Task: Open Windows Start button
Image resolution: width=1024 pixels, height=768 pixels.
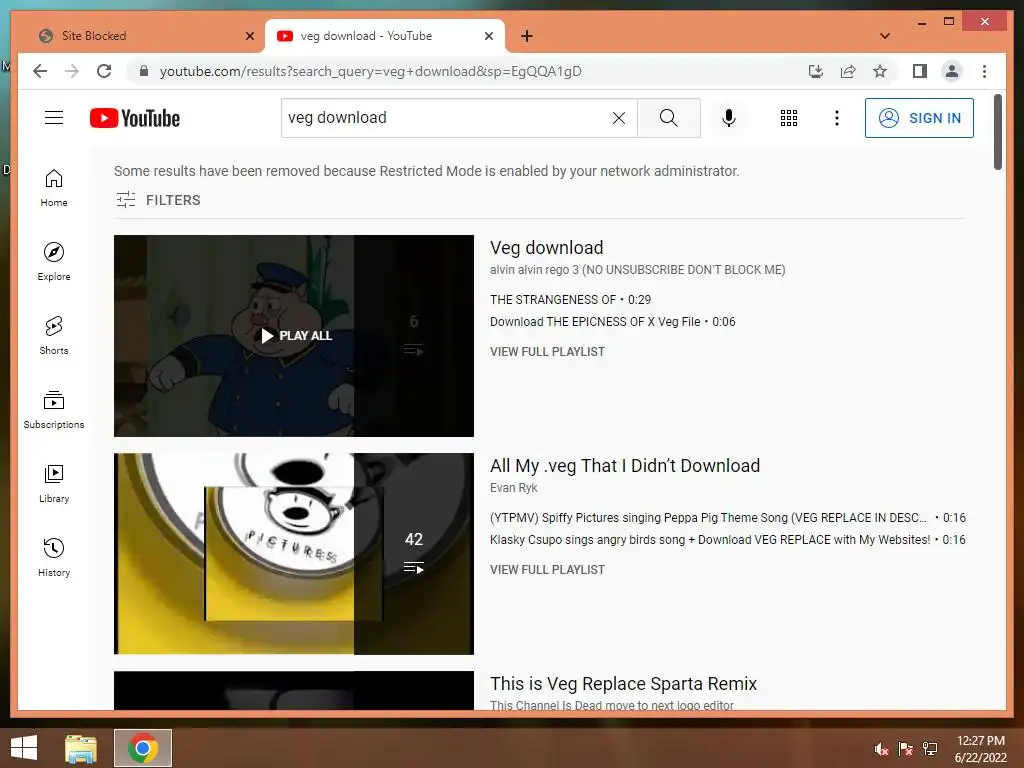Action: [x=24, y=748]
